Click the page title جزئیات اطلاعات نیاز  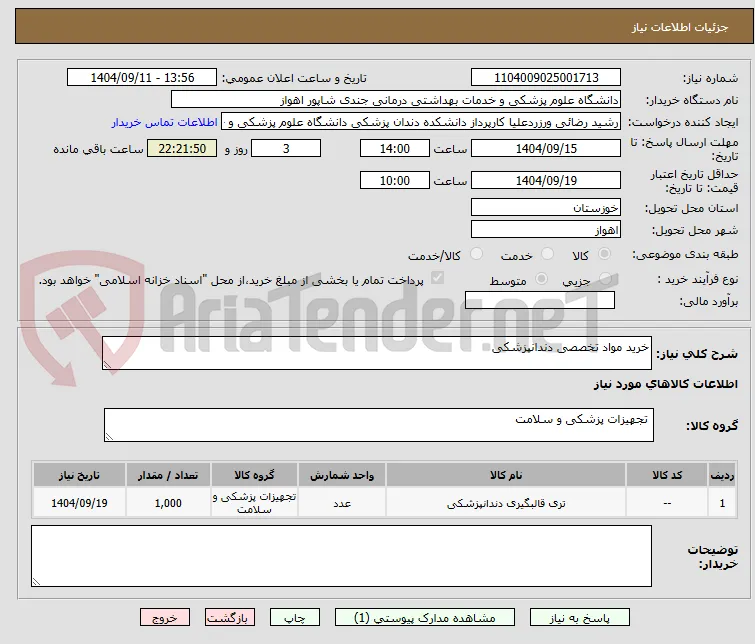point(680,27)
